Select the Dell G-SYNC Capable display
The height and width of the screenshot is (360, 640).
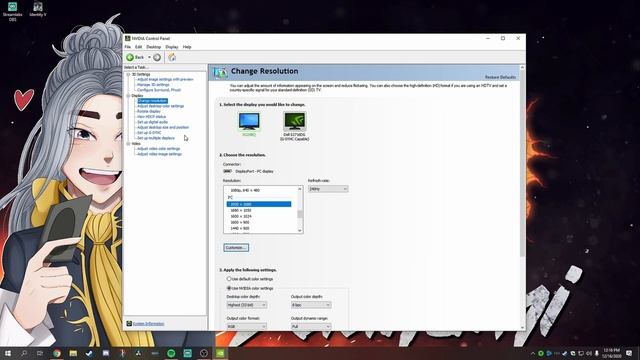pyautogui.click(x=294, y=127)
